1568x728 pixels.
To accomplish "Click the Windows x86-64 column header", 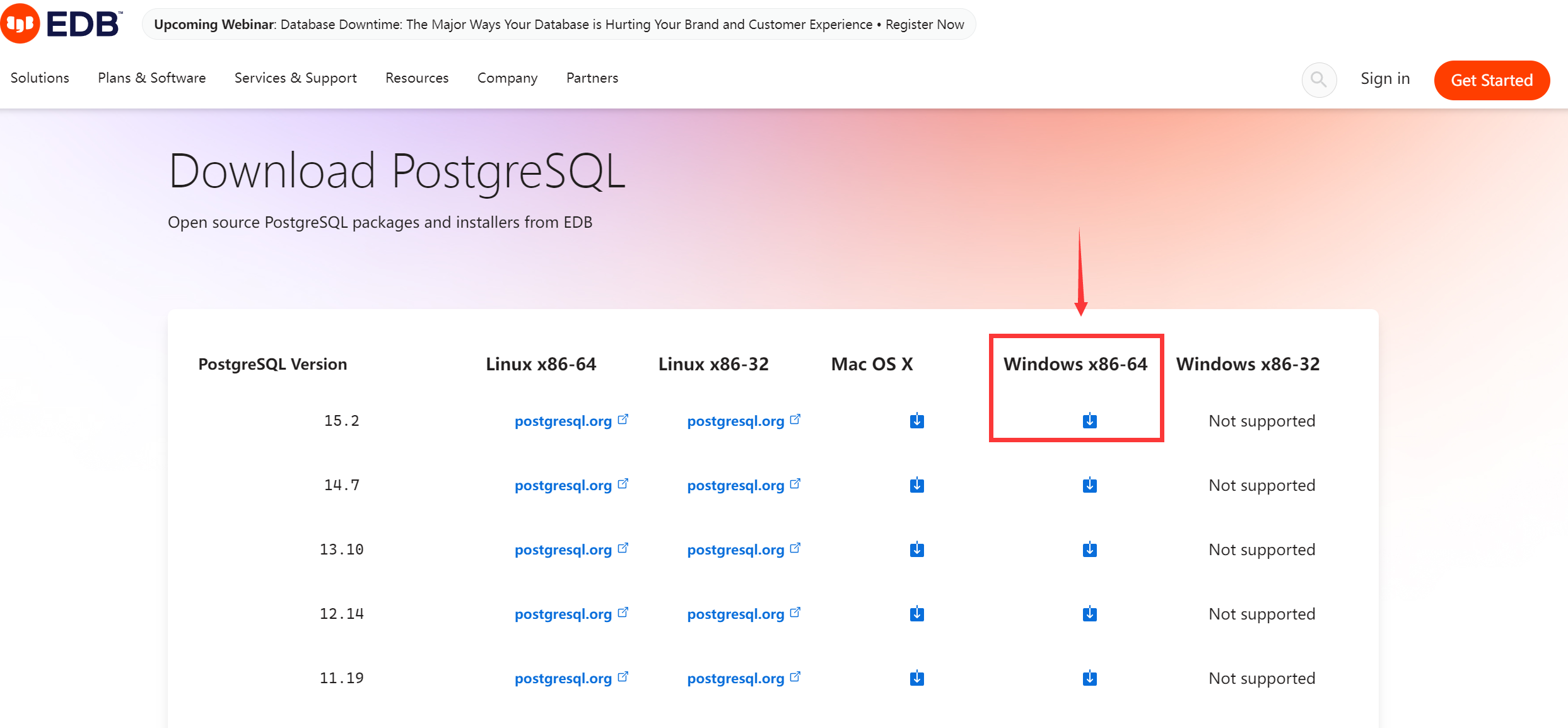I will [x=1075, y=364].
